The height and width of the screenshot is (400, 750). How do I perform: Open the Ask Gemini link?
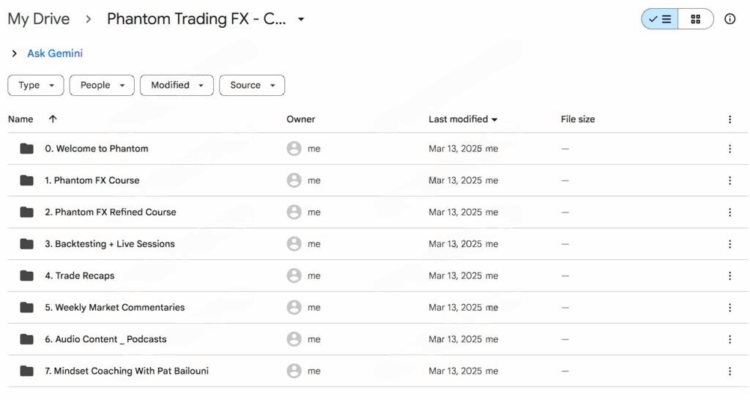click(x=55, y=54)
